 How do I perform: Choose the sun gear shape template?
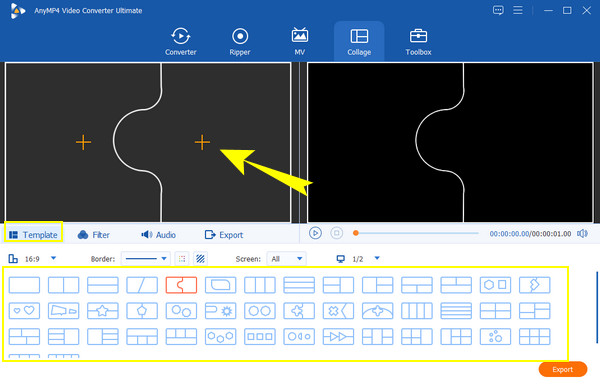pos(220,311)
